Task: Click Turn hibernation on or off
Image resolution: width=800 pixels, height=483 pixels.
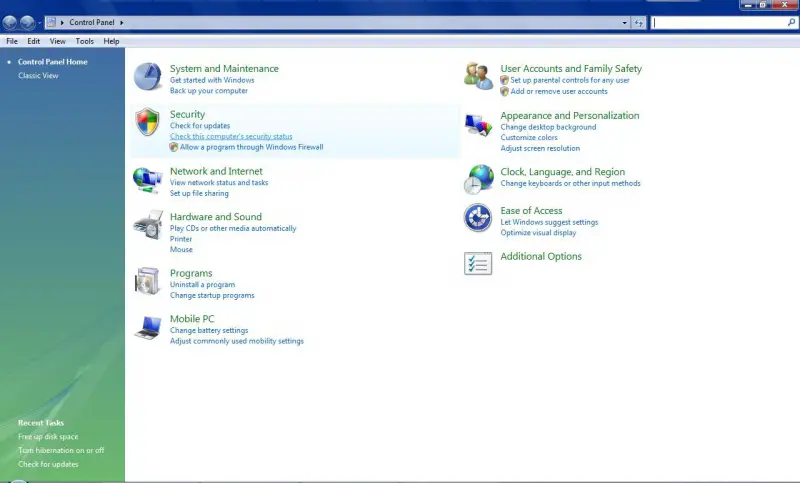Action: point(61,450)
